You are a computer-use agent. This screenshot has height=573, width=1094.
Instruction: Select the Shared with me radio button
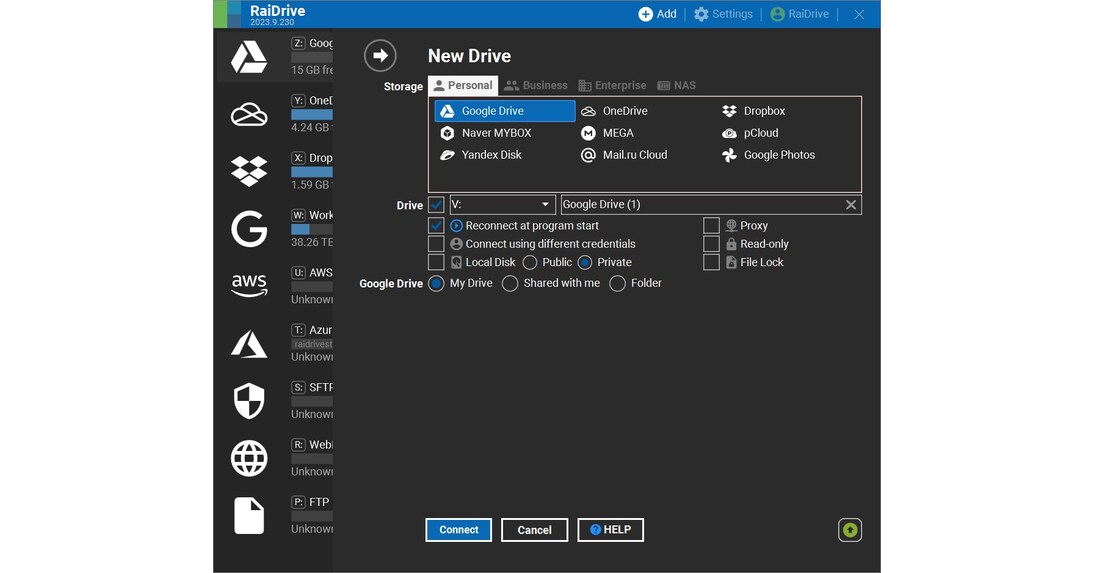tap(510, 284)
